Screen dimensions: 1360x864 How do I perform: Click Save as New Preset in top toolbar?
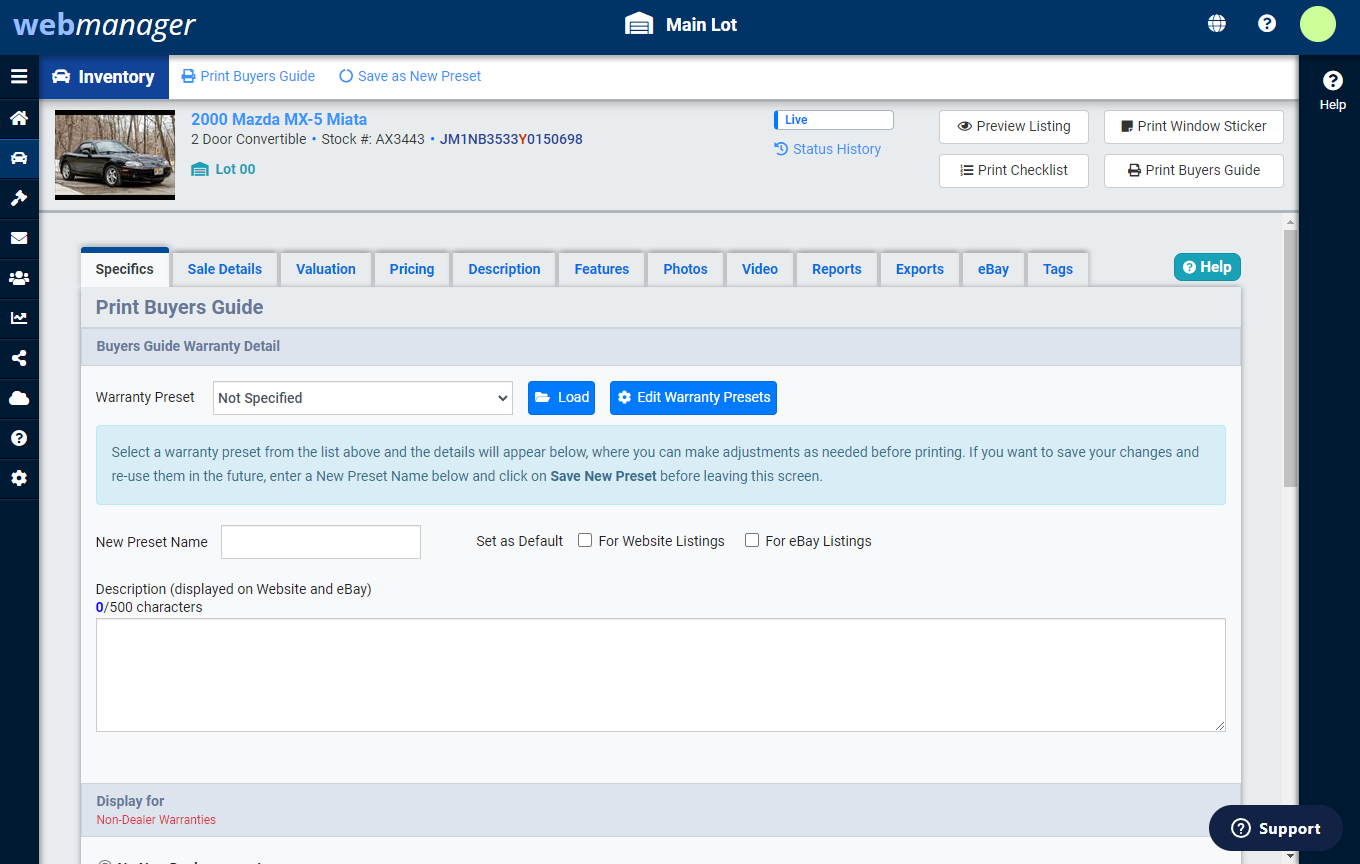pos(410,76)
